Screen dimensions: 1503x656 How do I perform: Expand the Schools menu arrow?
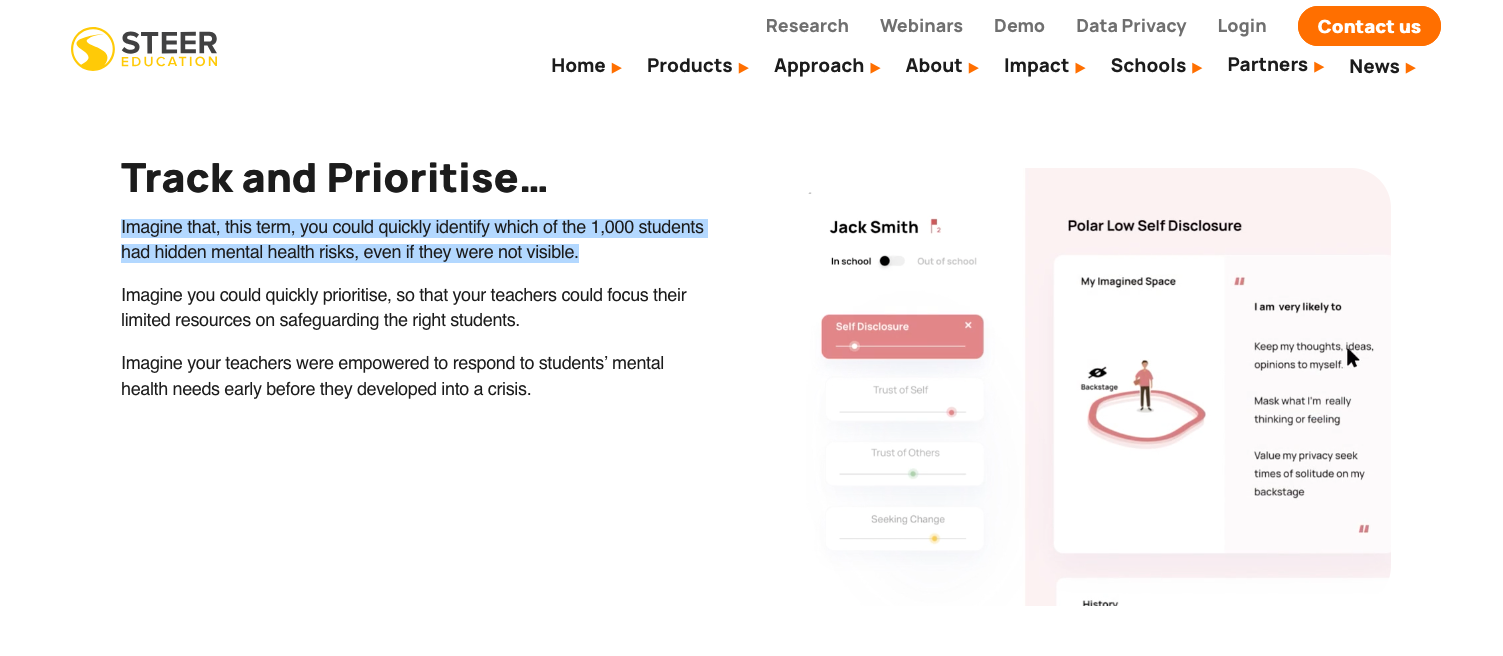1197,68
